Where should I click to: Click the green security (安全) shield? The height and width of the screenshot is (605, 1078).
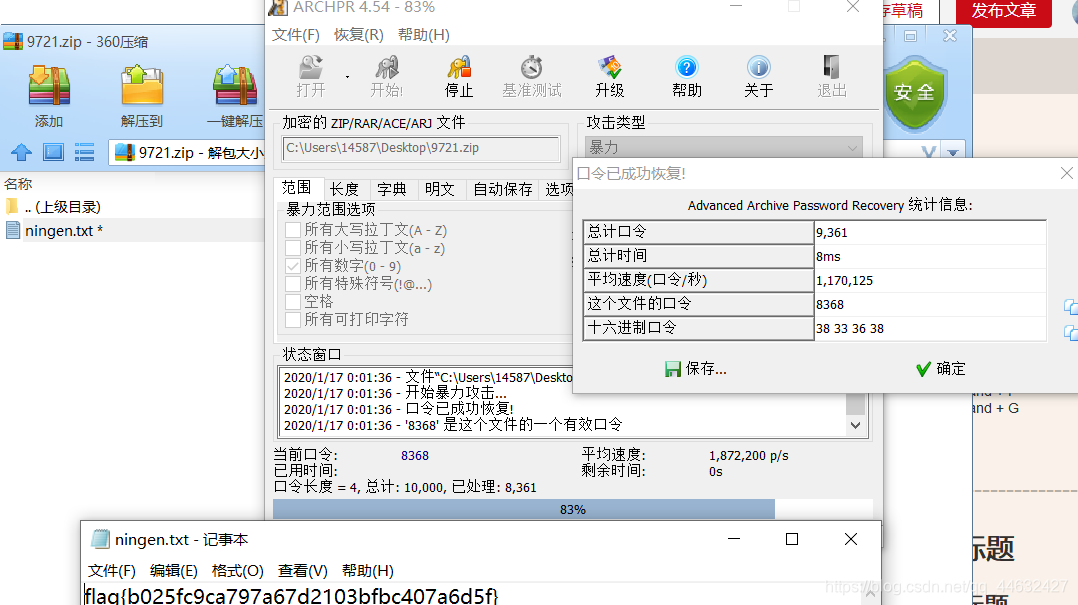point(914,93)
